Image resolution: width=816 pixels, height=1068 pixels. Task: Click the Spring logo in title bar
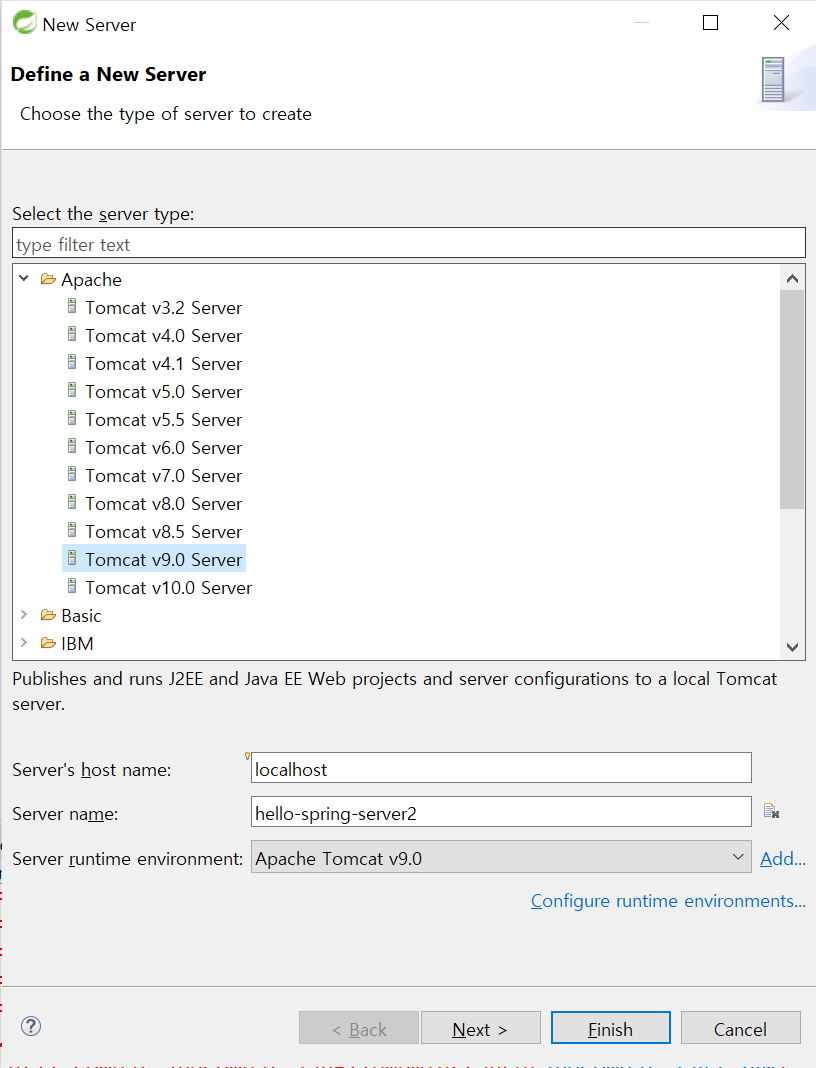pos(25,22)
